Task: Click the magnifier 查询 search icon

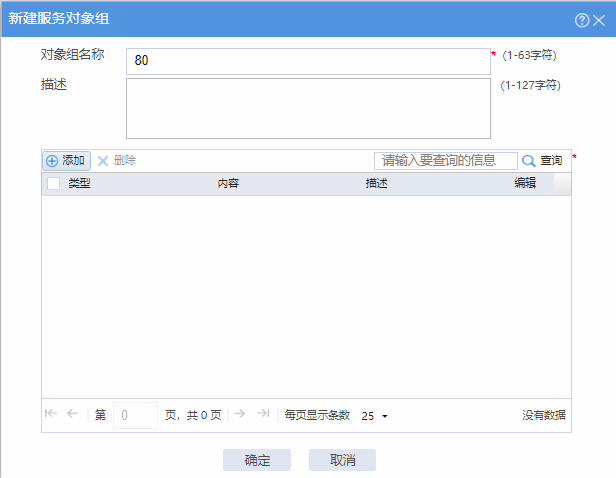Action: 528,160
